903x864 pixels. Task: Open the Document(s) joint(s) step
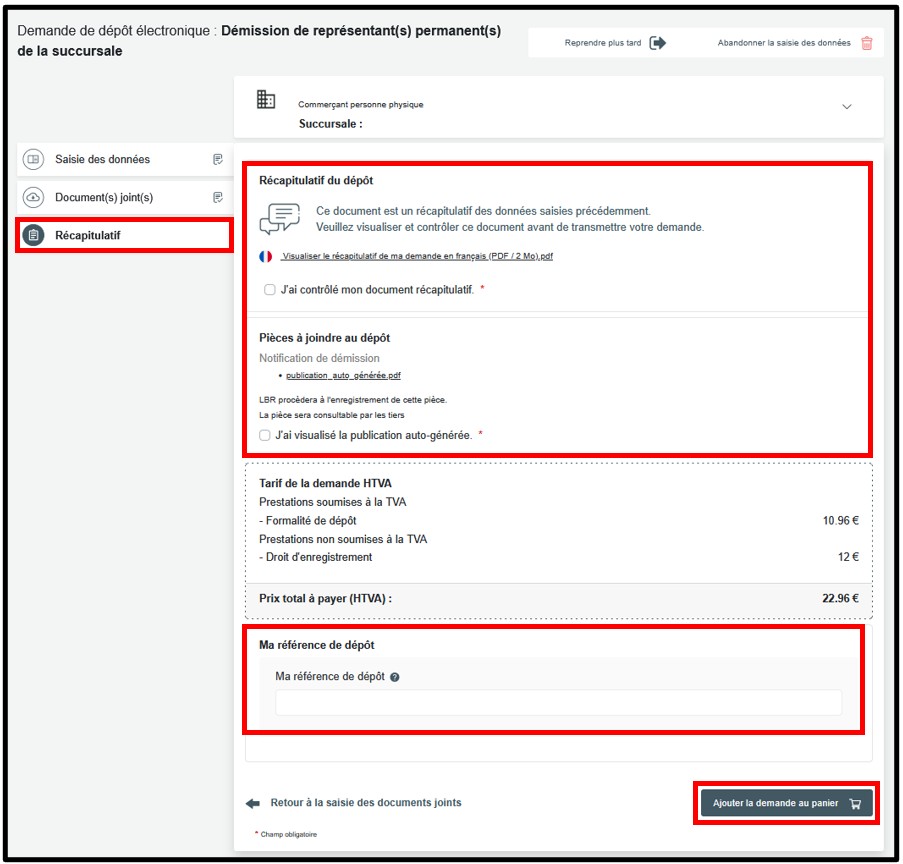(x=104, y=197)
